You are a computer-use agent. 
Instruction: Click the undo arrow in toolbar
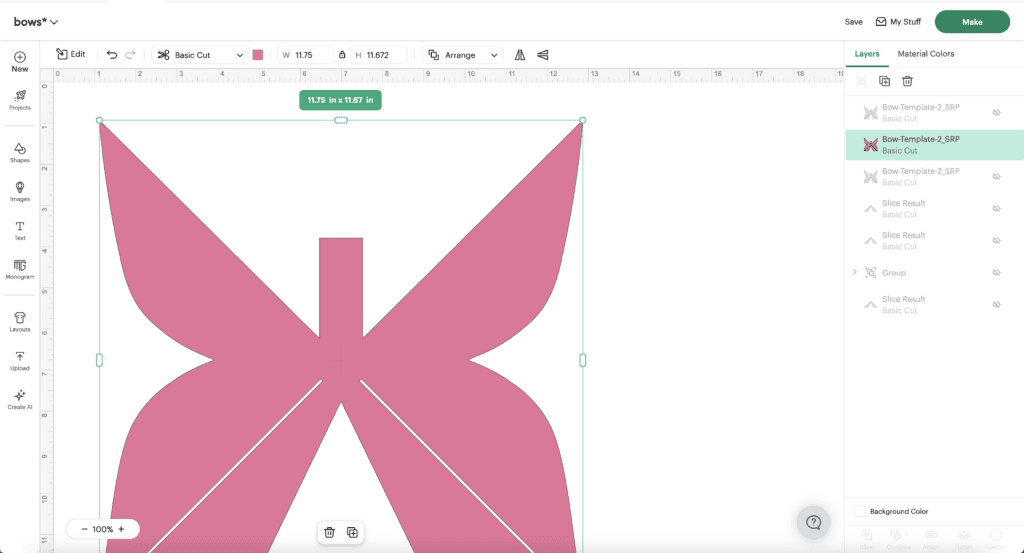112,55
